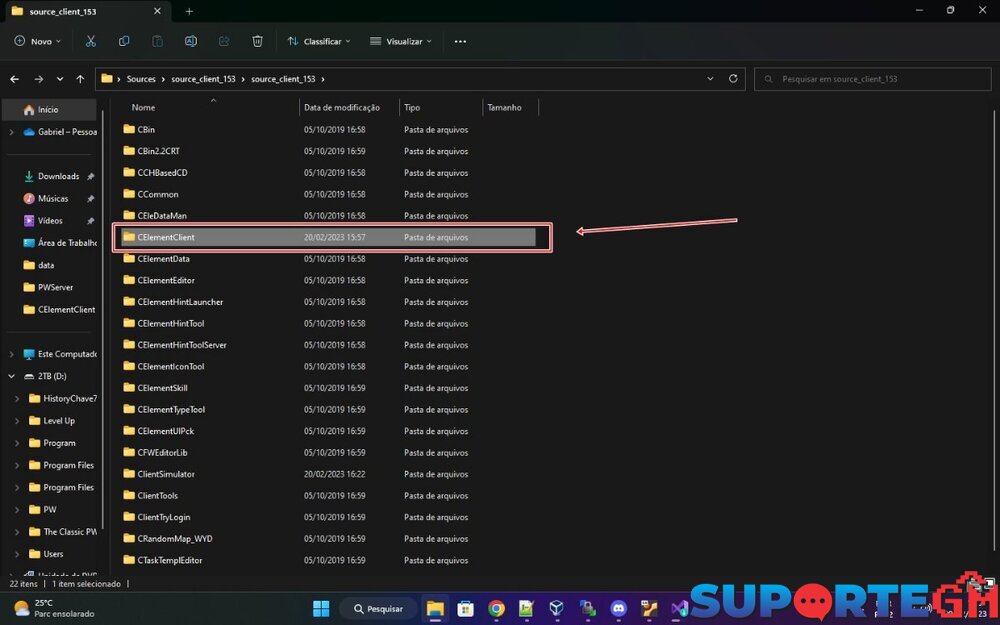The image size is (1000, 625).
Task: Select Downloads in the quick access sidebar
Action: point(58,176)
